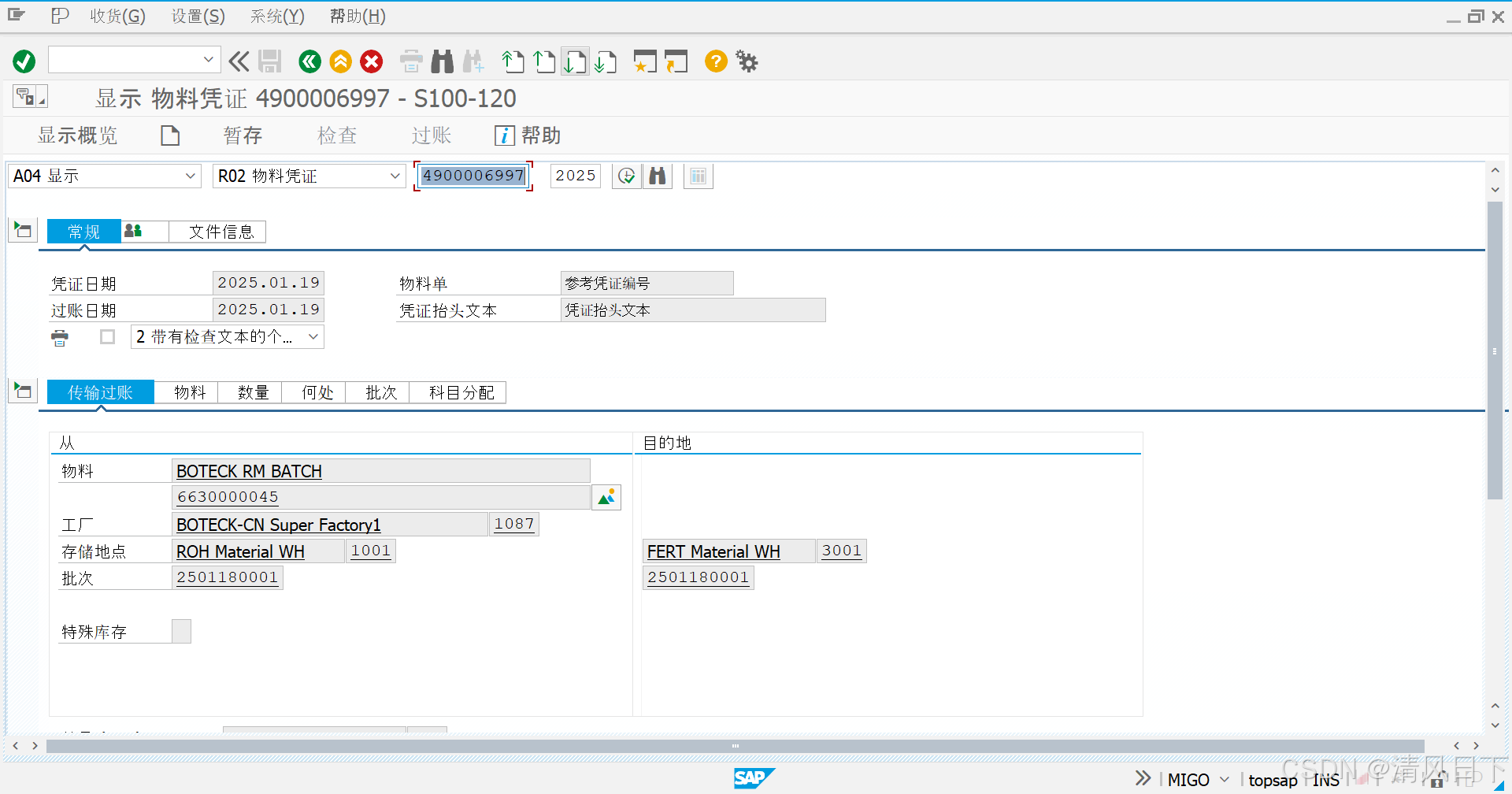Click the 过账 button
This screenshot has height=794, width=1512.
pyautogui.click(x=431, y=135)
